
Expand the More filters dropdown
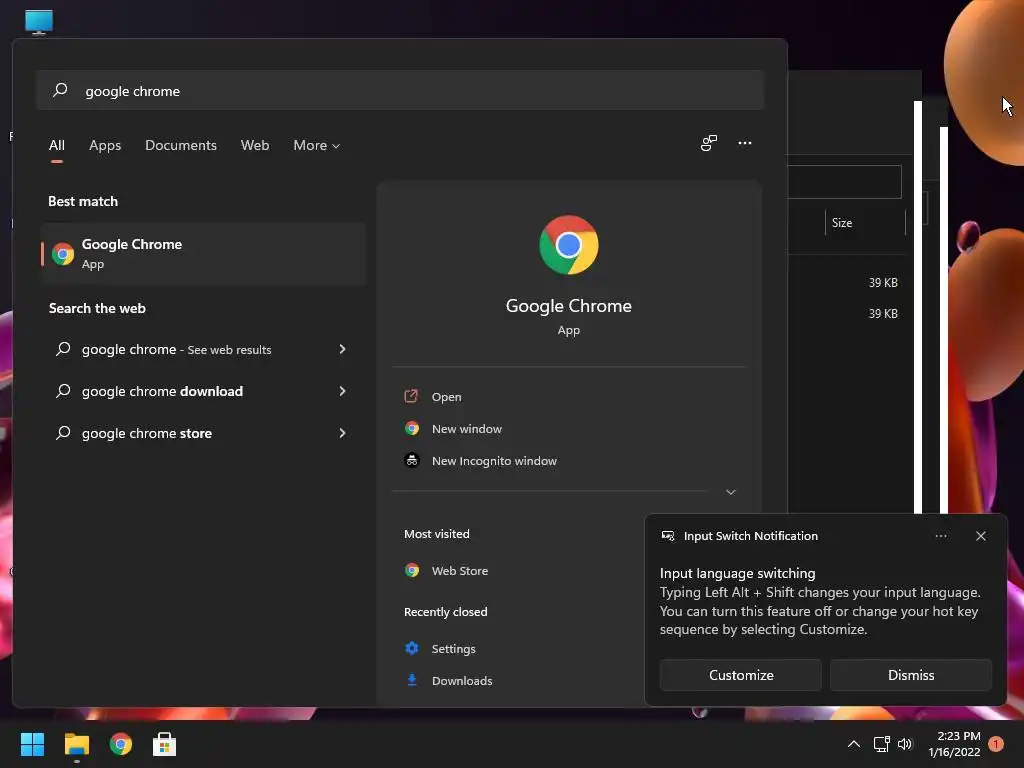317,146
